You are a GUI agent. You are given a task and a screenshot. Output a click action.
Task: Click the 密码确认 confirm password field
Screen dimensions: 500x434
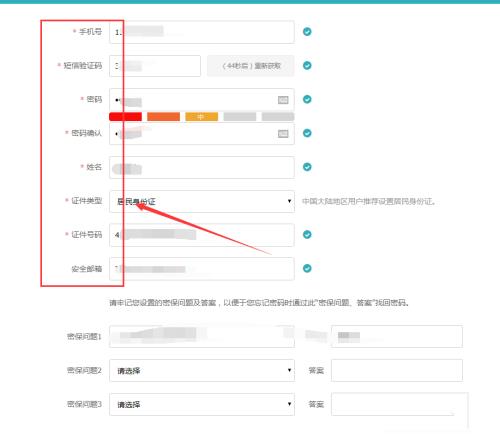(x=202, y=134)
